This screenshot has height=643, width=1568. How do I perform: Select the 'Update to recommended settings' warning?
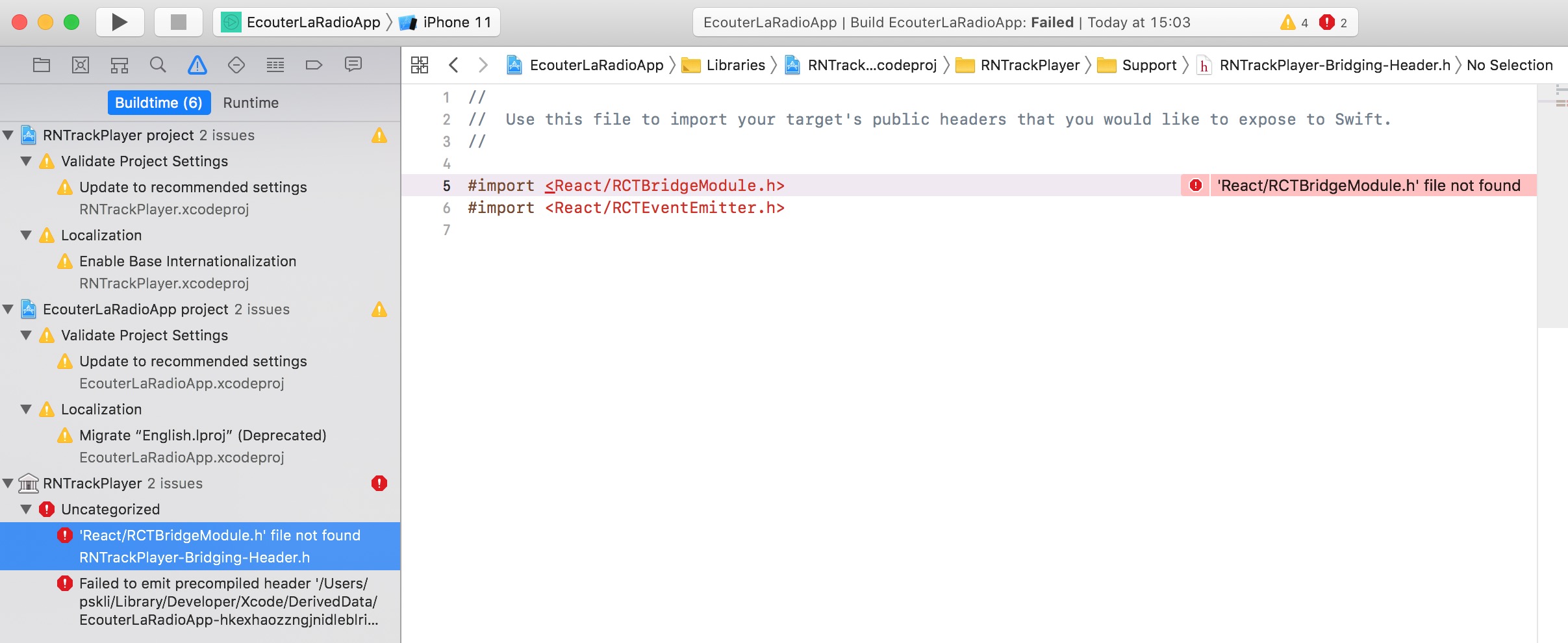point(193,187)
